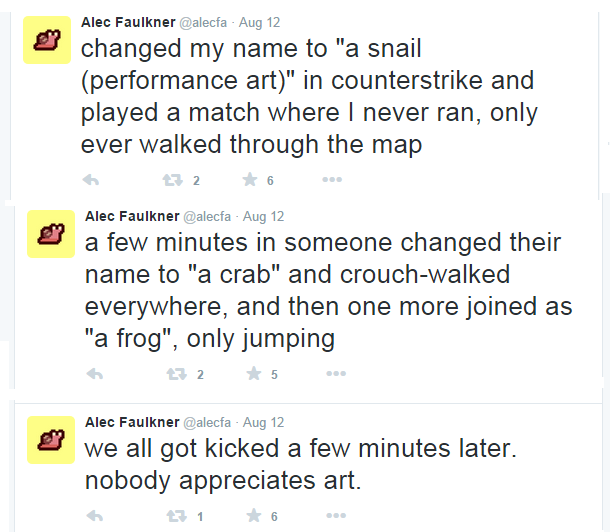The width and height of the screenshot is (610, 532).
Task: Favorite the crab and frog tweet
Action: tap(253, 374)
